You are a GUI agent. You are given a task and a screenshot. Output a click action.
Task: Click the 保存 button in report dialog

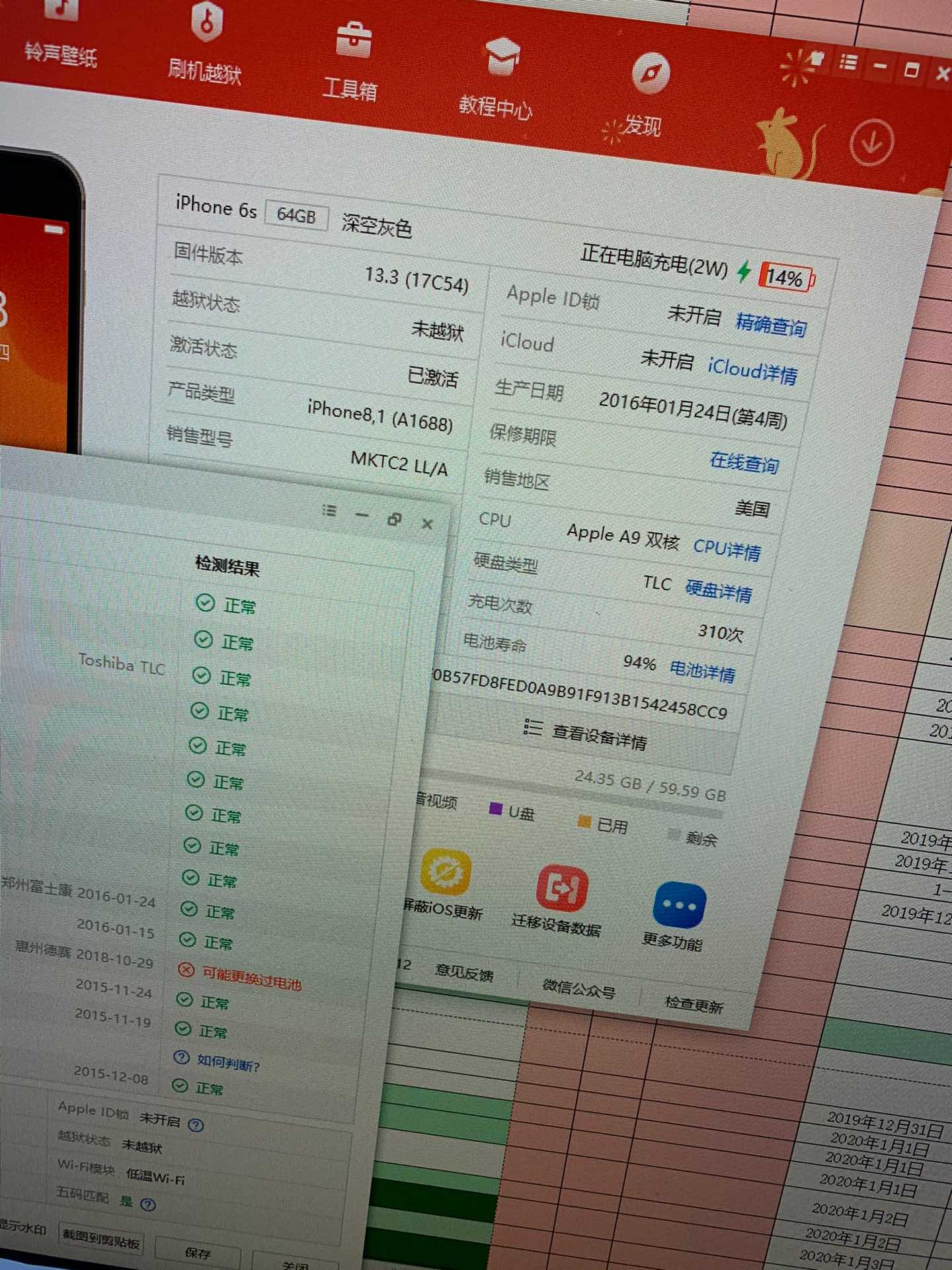pos(198,1253)
